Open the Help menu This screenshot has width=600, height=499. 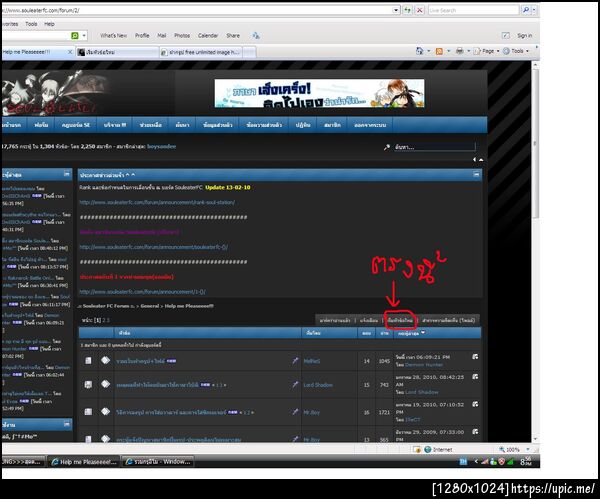point(49,24)
